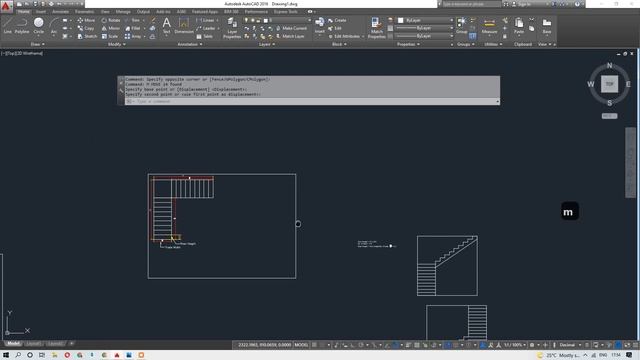The image size is (640, 360).
Task: Select the Arc tool
Action: click(x=53, y=26)
